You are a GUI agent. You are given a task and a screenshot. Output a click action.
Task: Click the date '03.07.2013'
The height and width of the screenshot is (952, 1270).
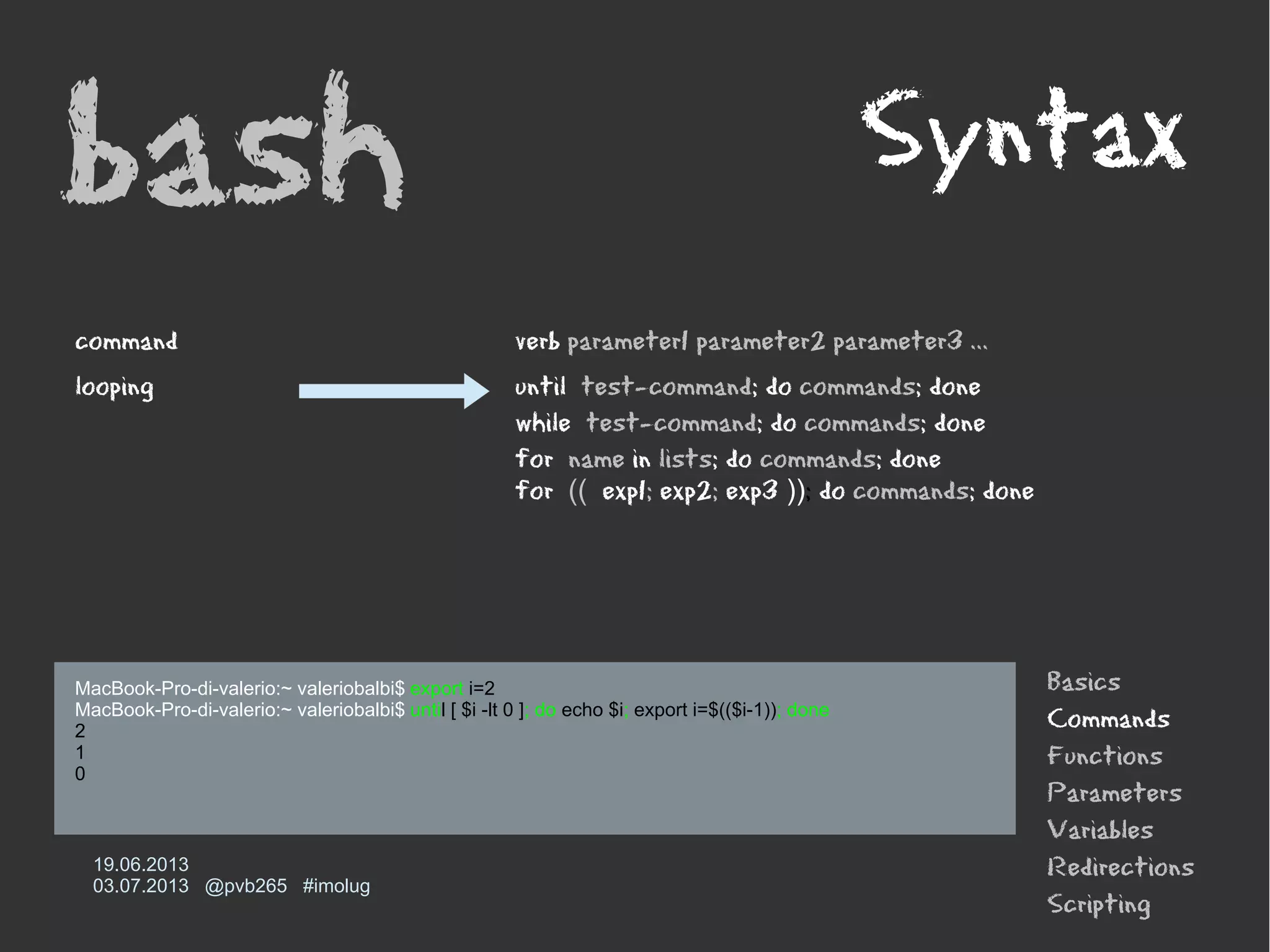tap(141, 886)
